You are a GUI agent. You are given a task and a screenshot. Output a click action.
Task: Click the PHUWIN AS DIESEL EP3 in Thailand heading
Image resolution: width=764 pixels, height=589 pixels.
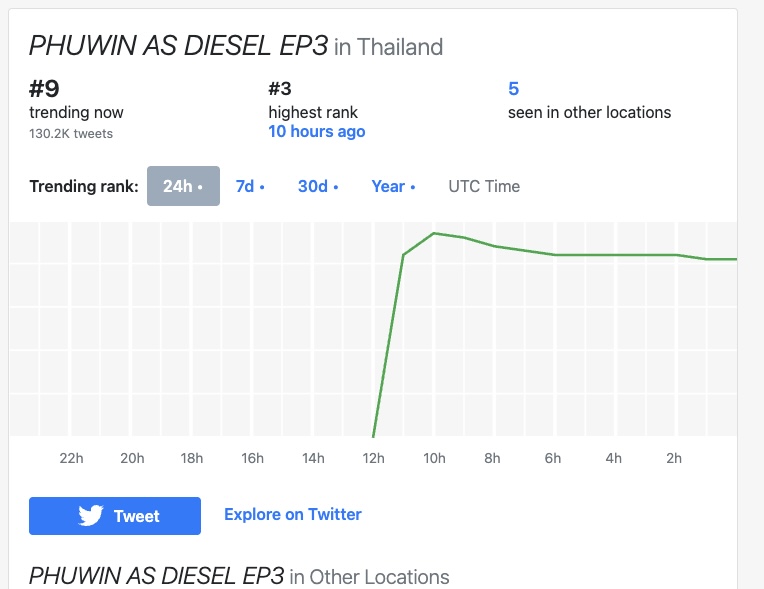click(x=236, y=46)
